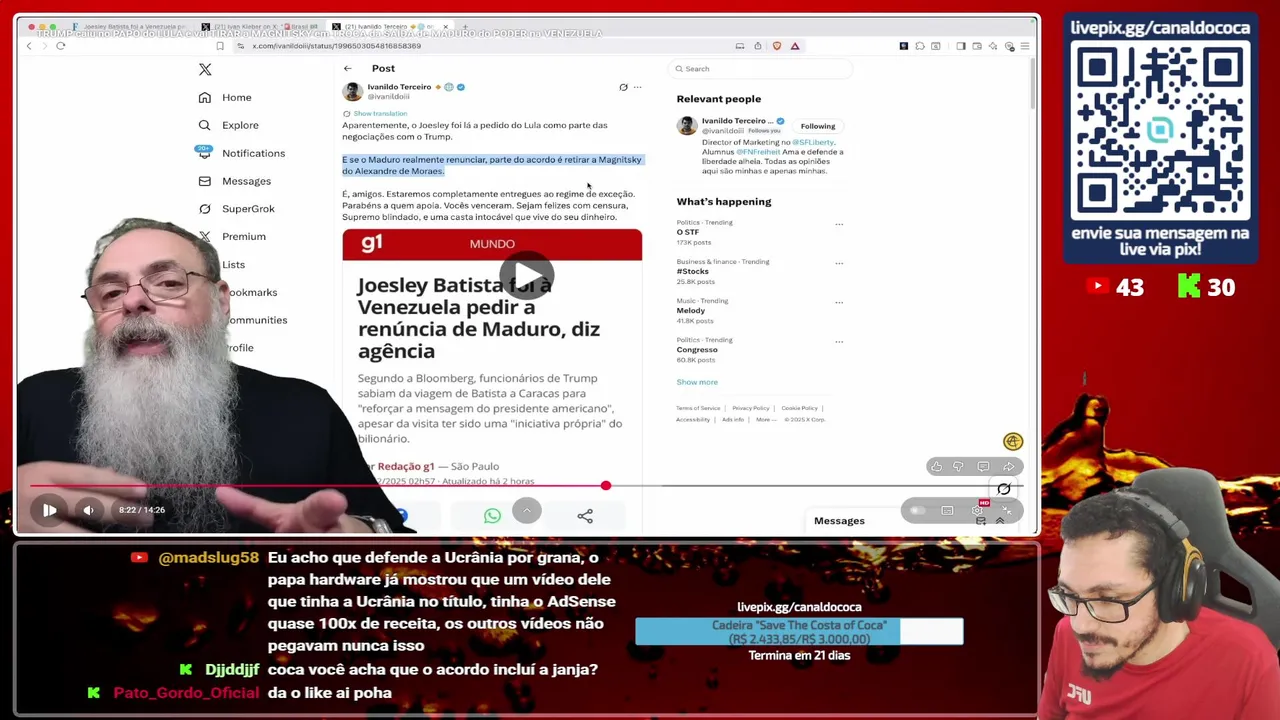Image resolution: width=1280 pixels, height=720 pixels.
Task: Open video settings gear with HD badge
Action: tap(978, 510)
